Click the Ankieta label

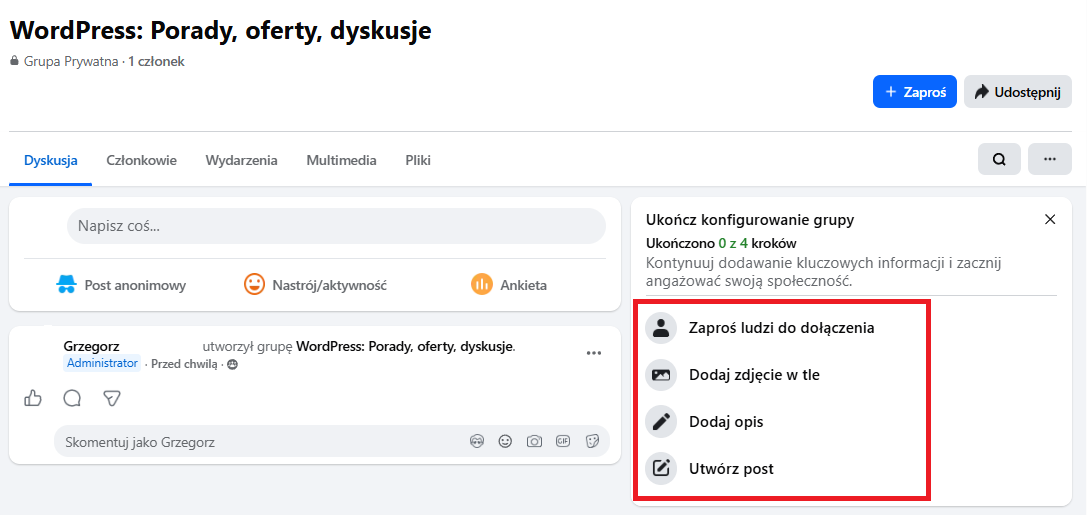(523, 285)
